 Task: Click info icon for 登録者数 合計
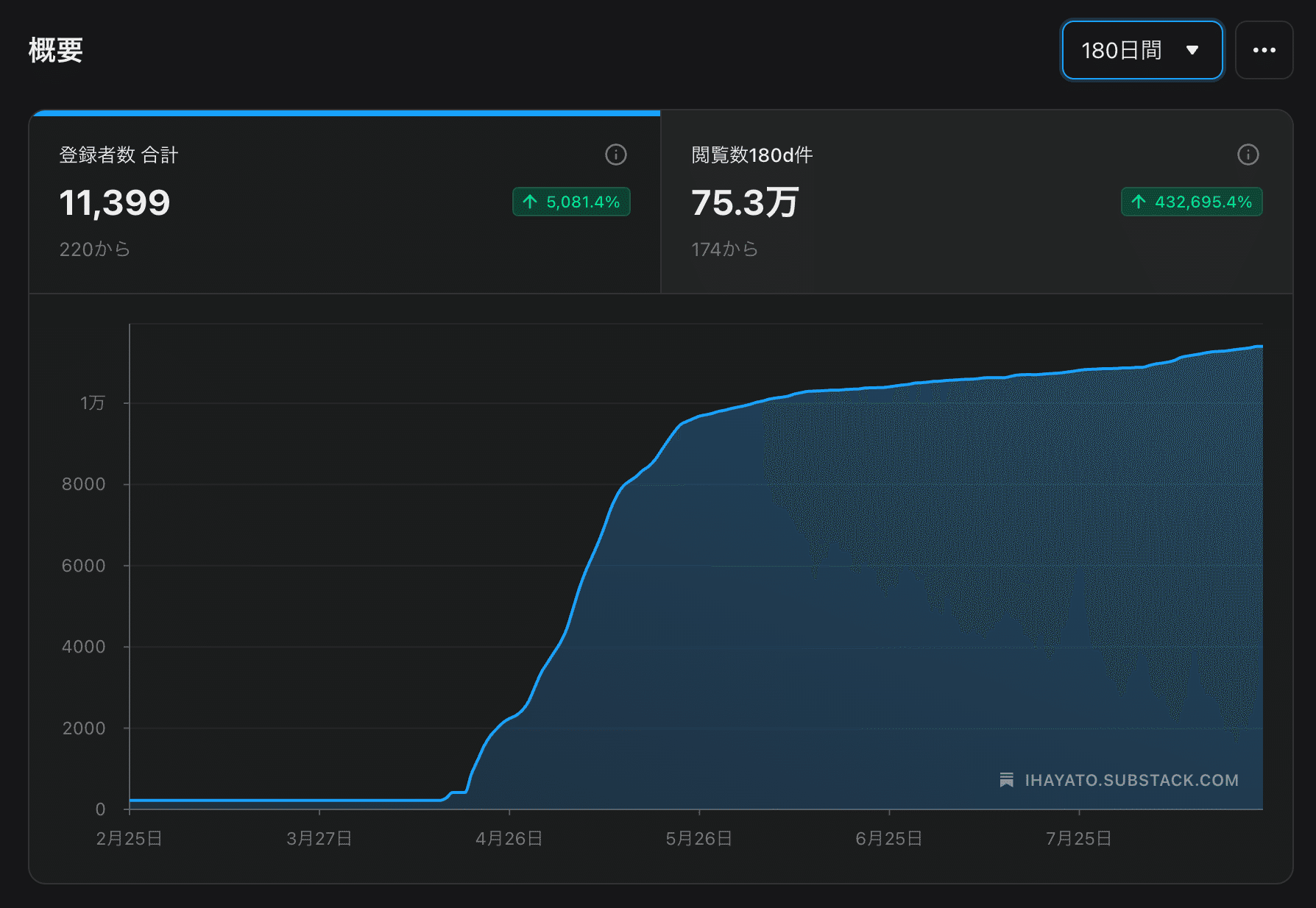(x=616, y=155)
